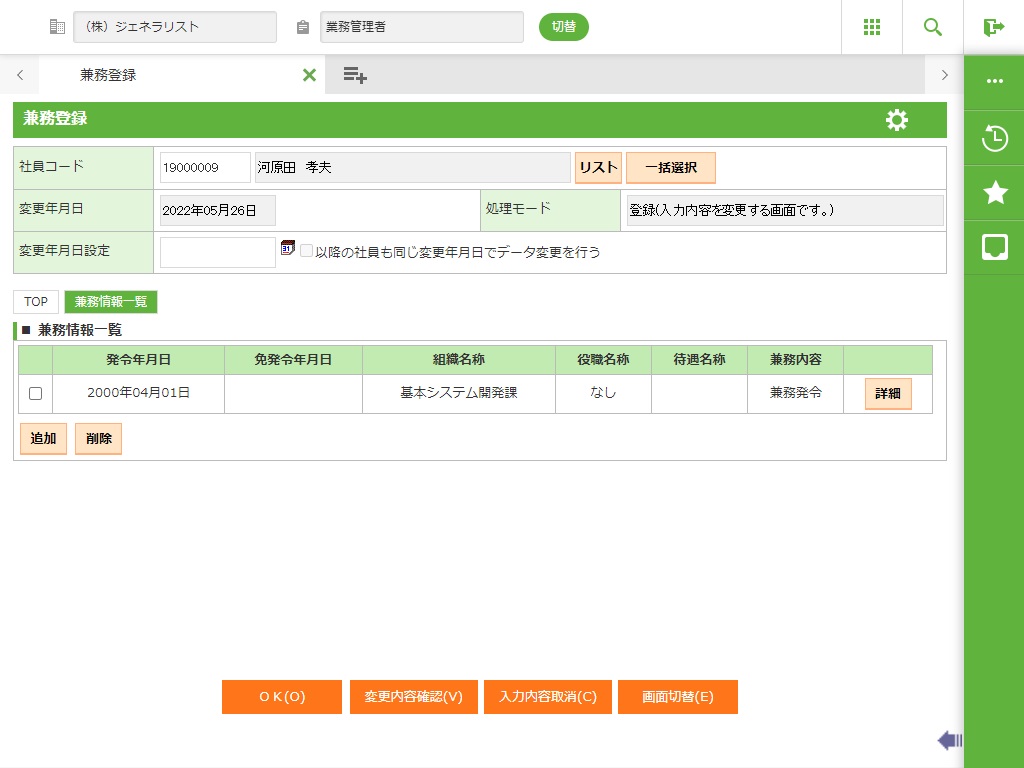Switch to the TOP tab
1024x768 pixels.
click(x=36, y=302)
